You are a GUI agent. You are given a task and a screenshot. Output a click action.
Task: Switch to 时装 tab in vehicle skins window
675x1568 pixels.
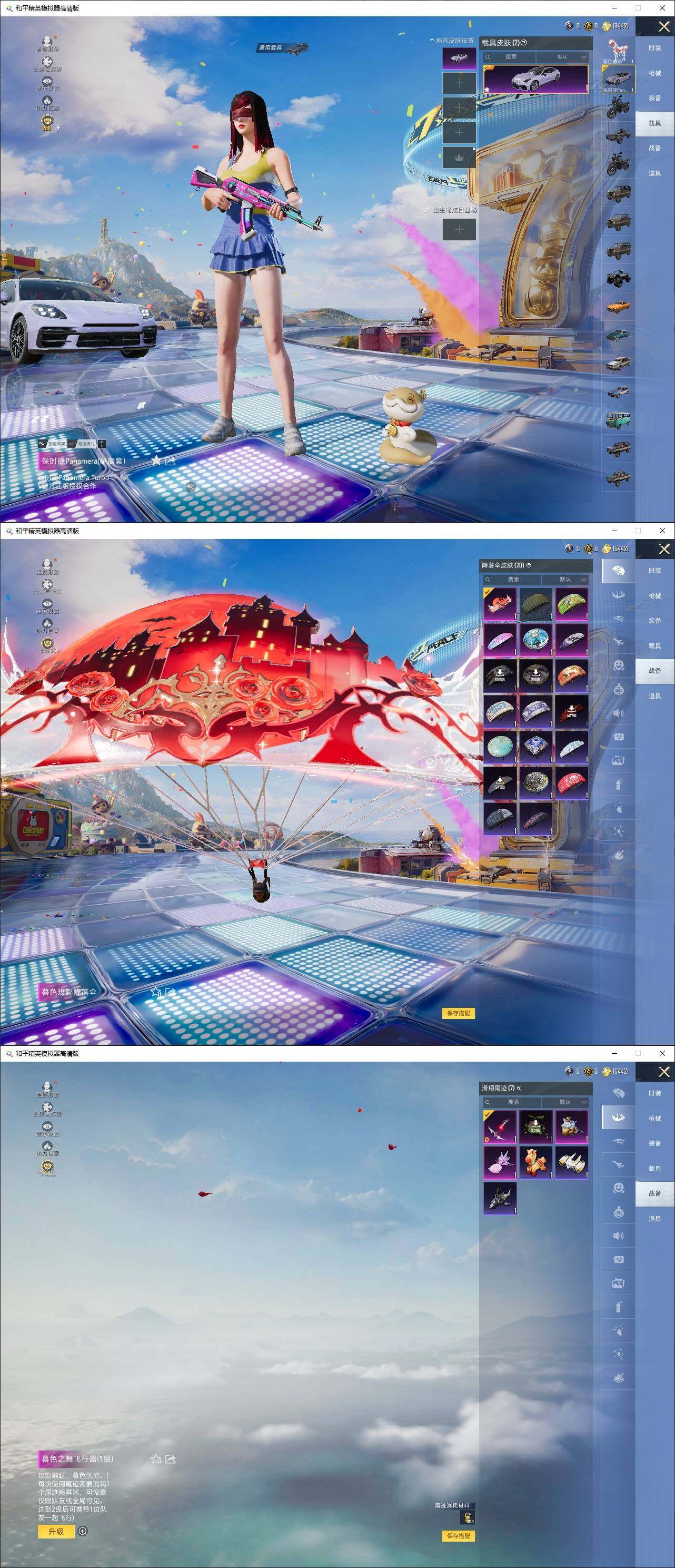pyautogui.click(x=655, y=48)
